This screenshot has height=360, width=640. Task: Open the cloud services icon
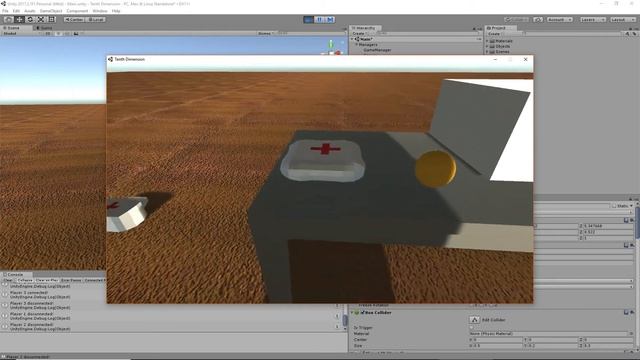[x=538, y=19]
